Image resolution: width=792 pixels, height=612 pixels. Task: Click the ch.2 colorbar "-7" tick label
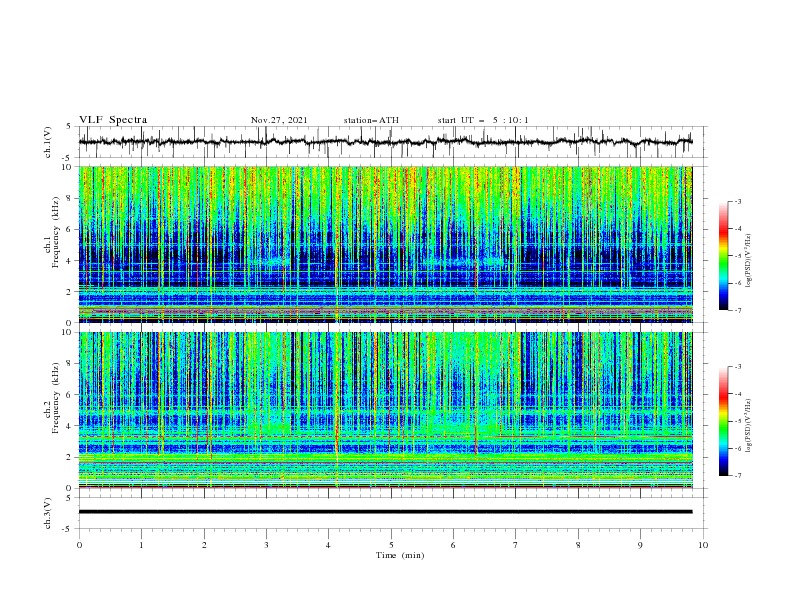tap(738, 476)
